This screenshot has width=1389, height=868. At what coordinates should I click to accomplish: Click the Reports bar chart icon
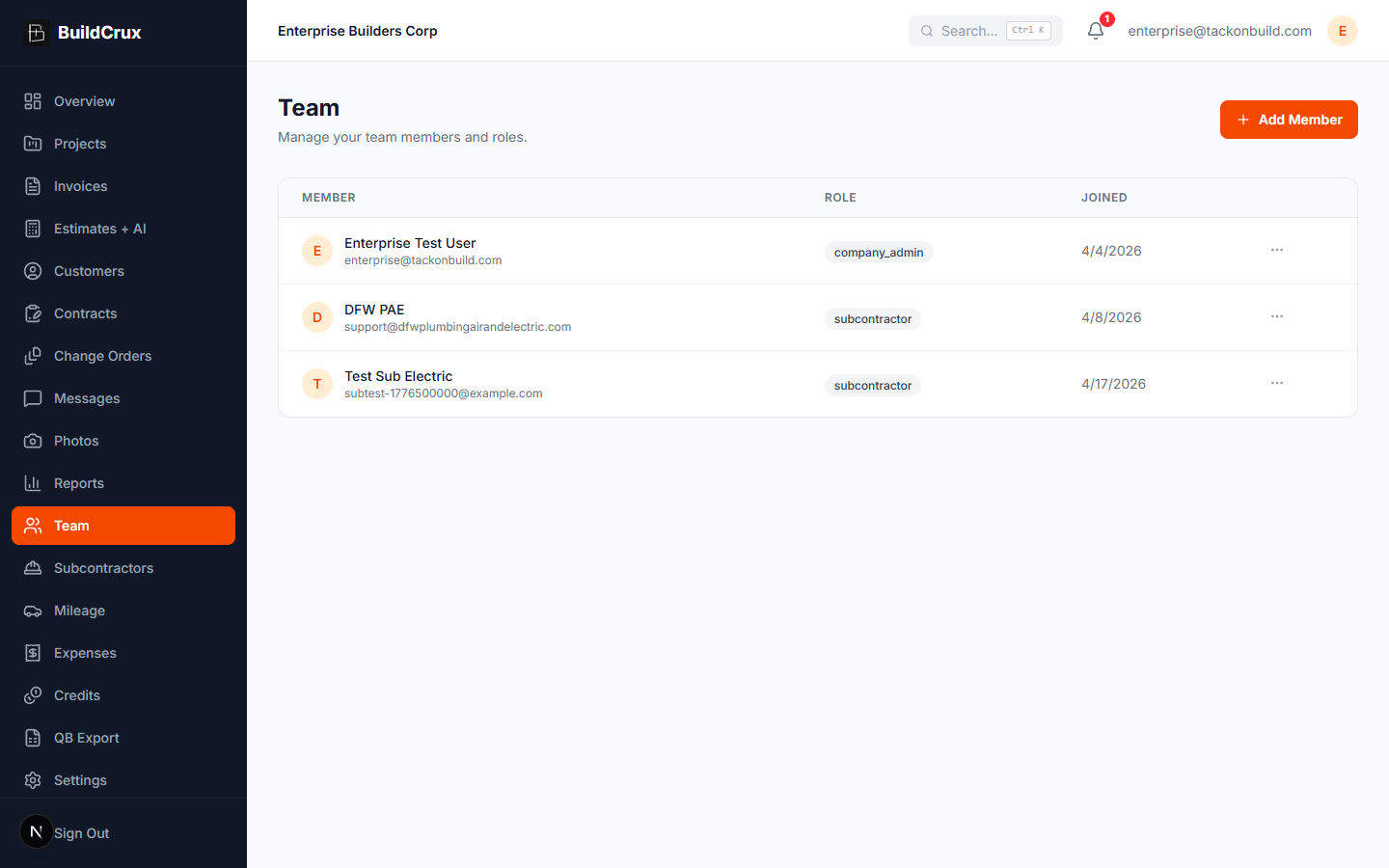click(33, 483)
